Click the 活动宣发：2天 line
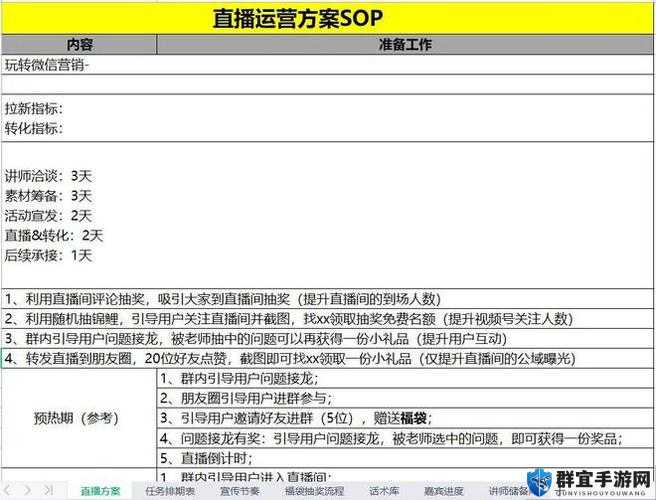656x500 pixels. (x=48, y=215)
